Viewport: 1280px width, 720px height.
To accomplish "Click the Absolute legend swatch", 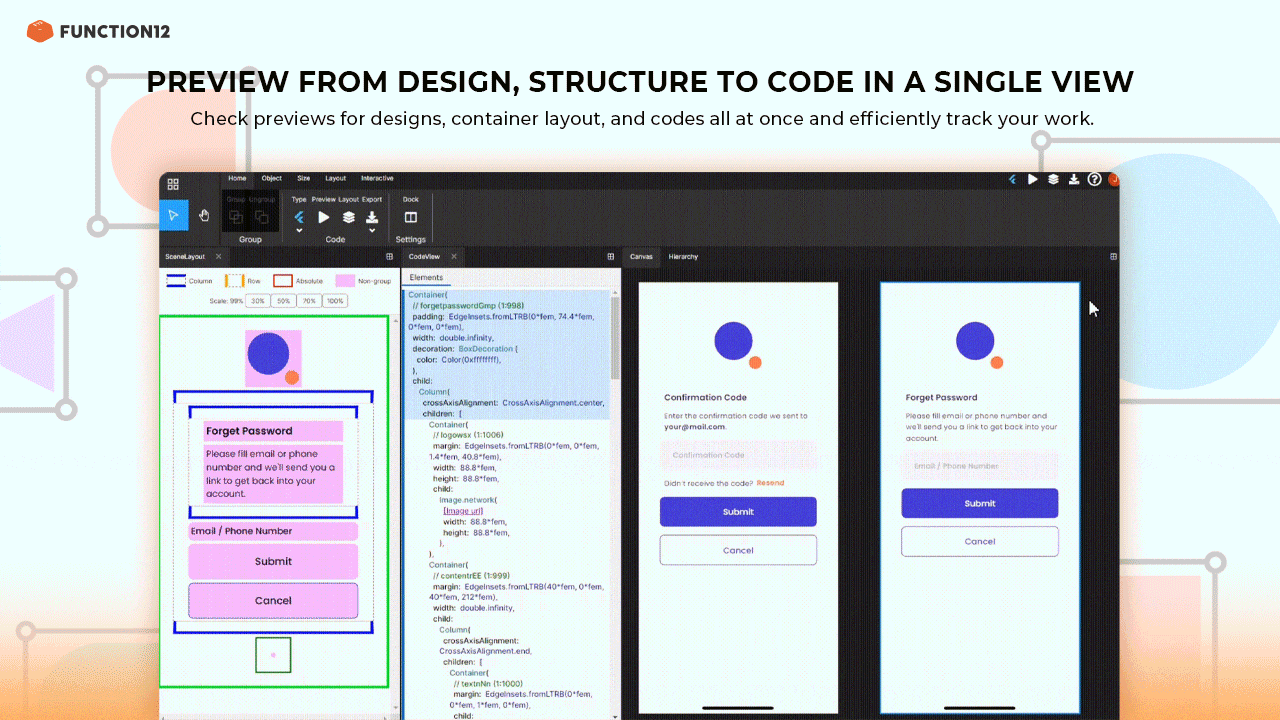I will point(283,281).
